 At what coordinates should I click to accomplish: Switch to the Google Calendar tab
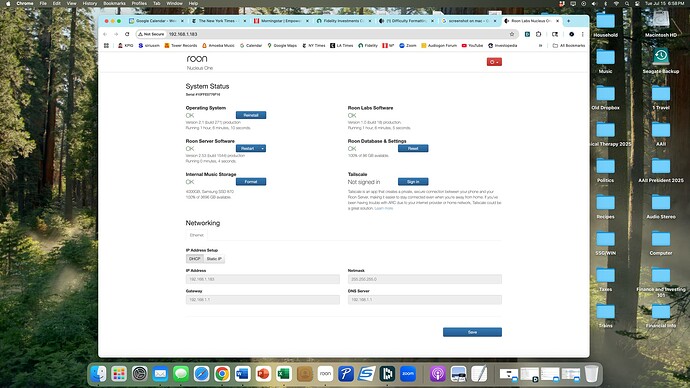[x=156, y=21]
